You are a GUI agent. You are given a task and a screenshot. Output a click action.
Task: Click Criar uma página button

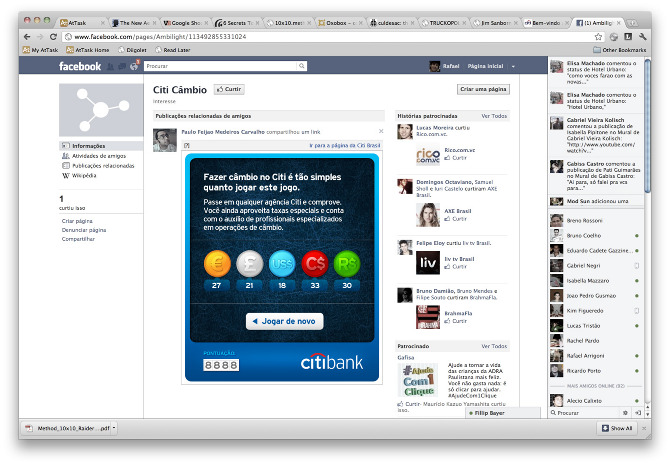click(x=482, y=89)
